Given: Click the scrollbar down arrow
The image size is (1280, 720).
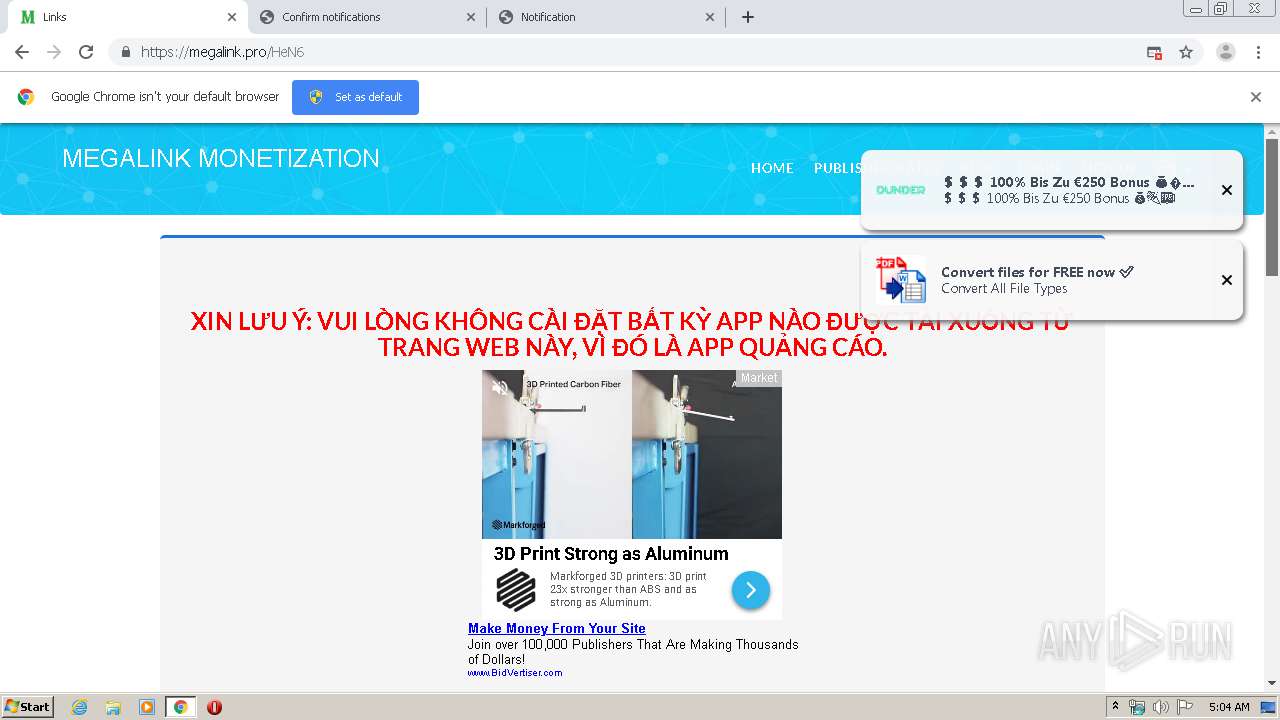Looking at the screenshot, I should click(1272, 684).
